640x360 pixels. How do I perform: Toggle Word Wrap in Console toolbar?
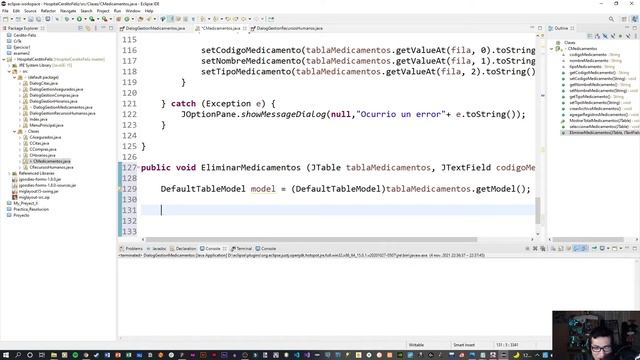point(569,248)
